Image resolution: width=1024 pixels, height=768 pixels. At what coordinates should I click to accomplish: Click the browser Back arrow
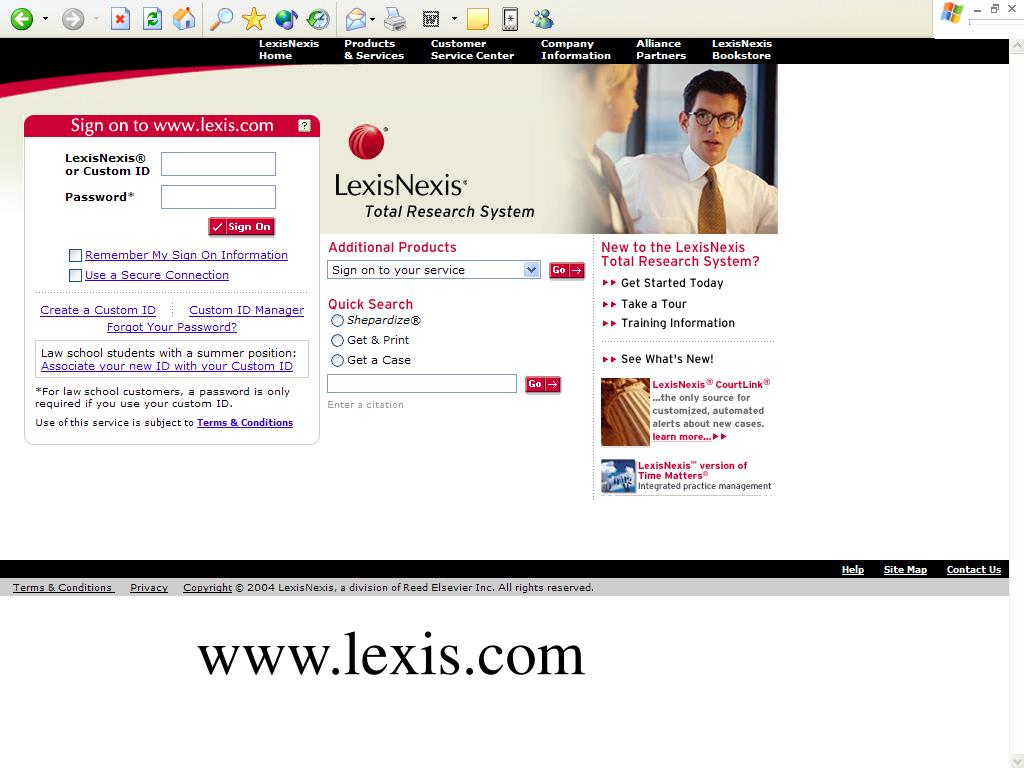point(22,19)
